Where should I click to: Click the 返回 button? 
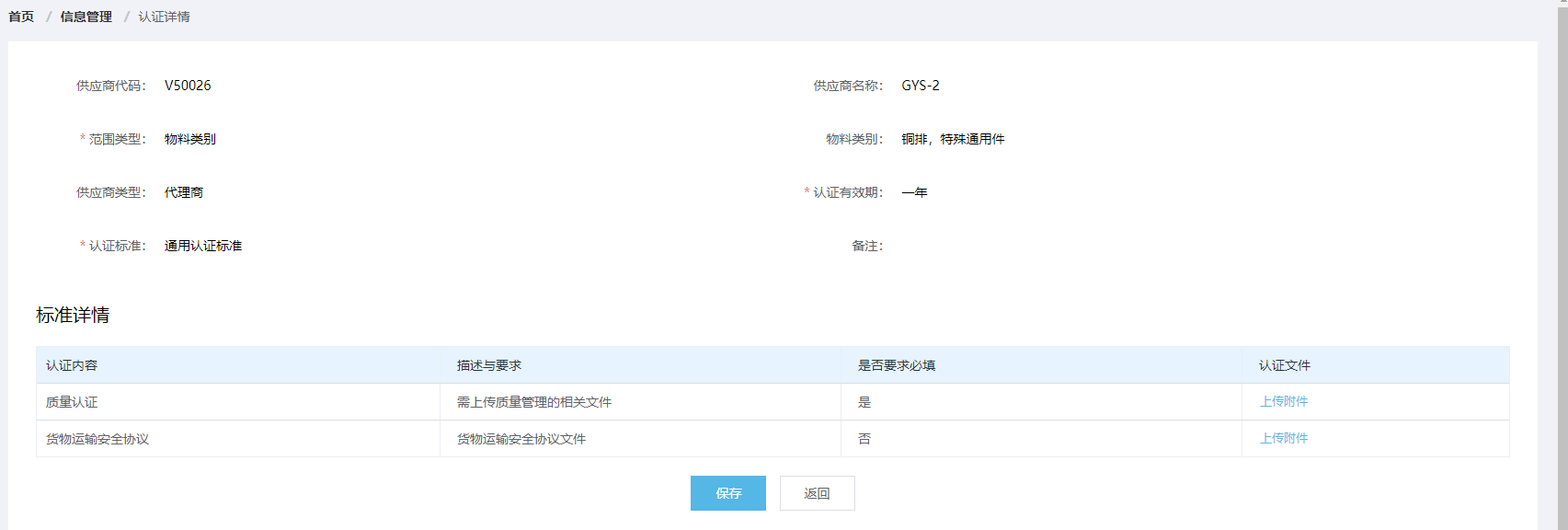[817, 493]
